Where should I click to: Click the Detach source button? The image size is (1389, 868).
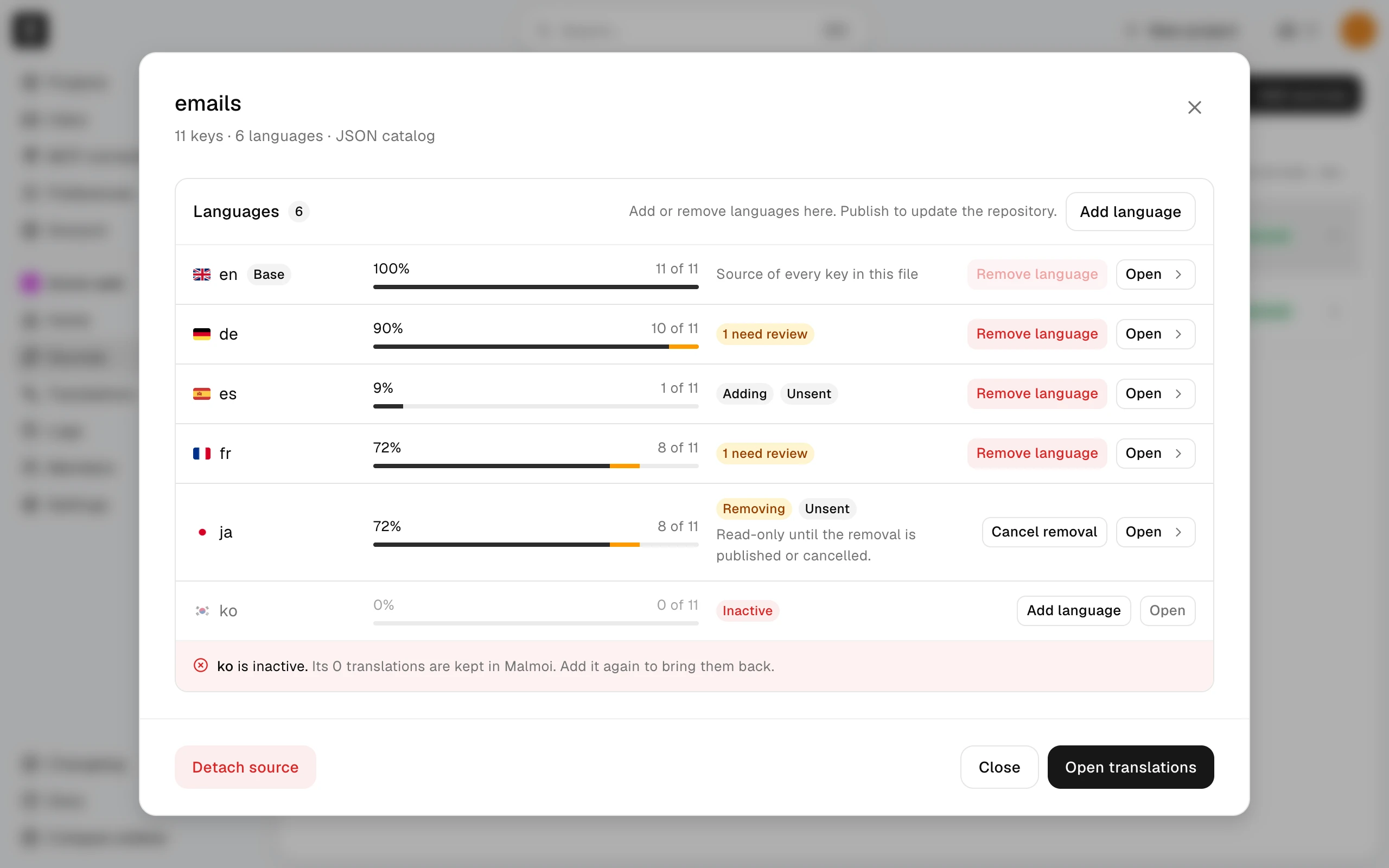click(245, 767)
